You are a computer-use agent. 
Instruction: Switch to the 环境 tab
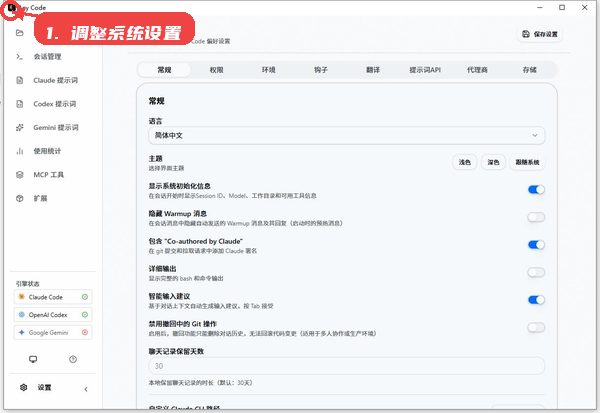pyautogui.click(x=269, y=70)
